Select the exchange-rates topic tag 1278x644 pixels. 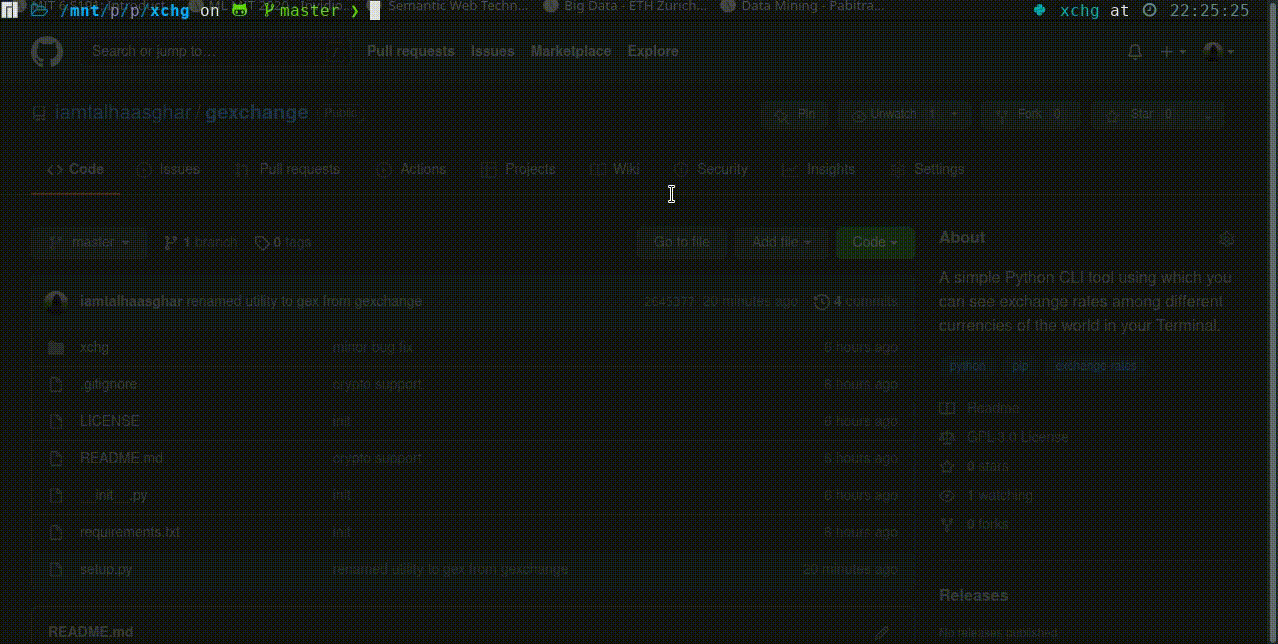tap(1096, 367)
